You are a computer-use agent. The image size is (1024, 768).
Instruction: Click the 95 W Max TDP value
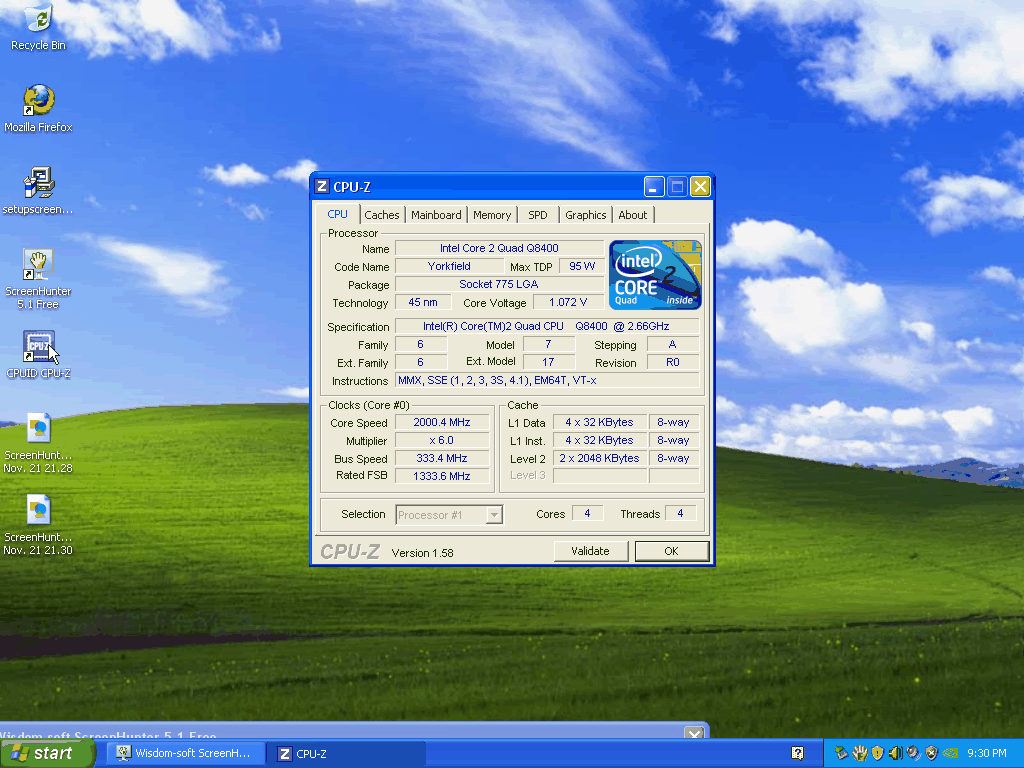[581, 266]
